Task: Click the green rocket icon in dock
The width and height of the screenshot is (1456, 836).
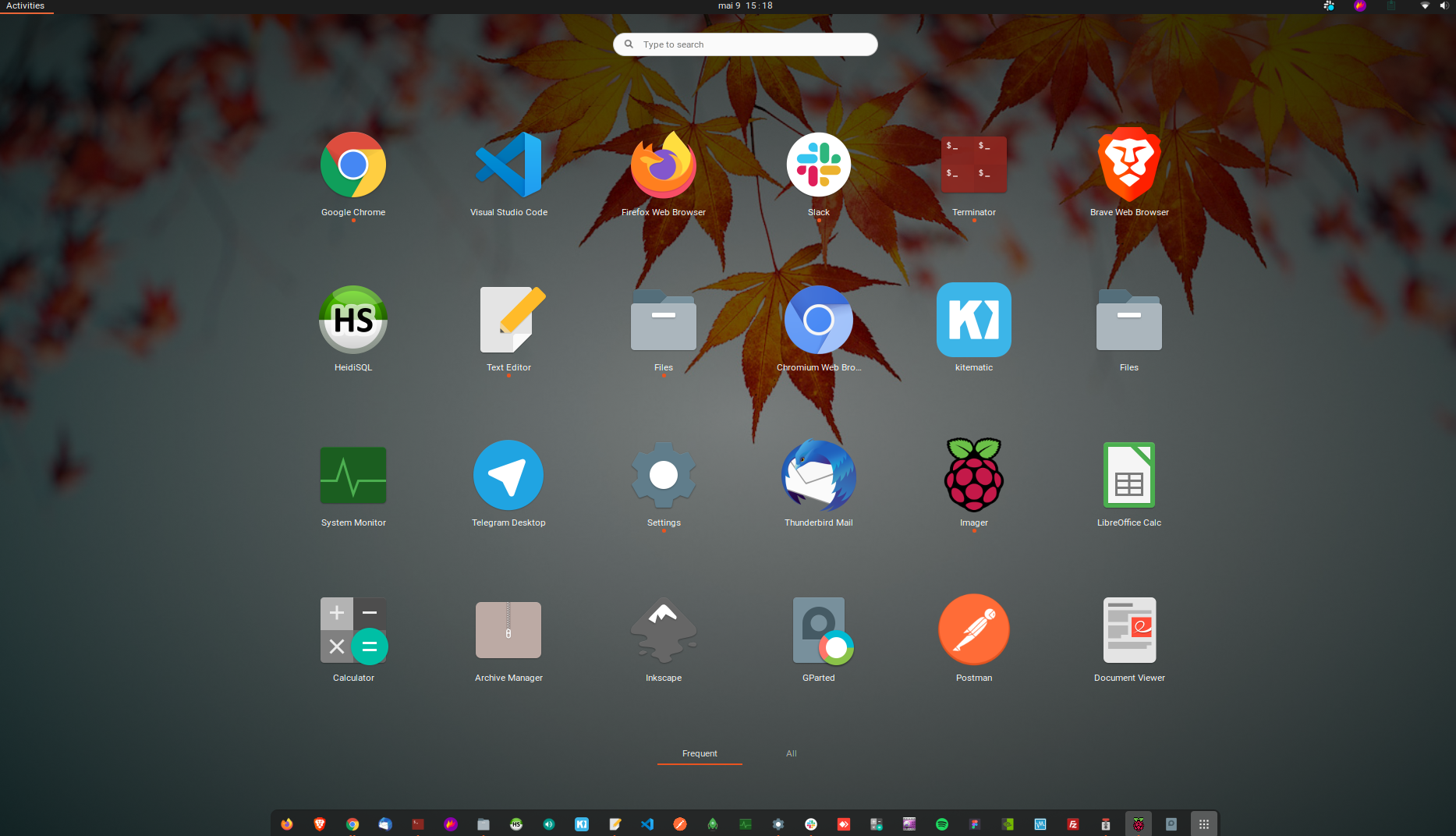Action: pyautogui.click(x=713, y=824)
